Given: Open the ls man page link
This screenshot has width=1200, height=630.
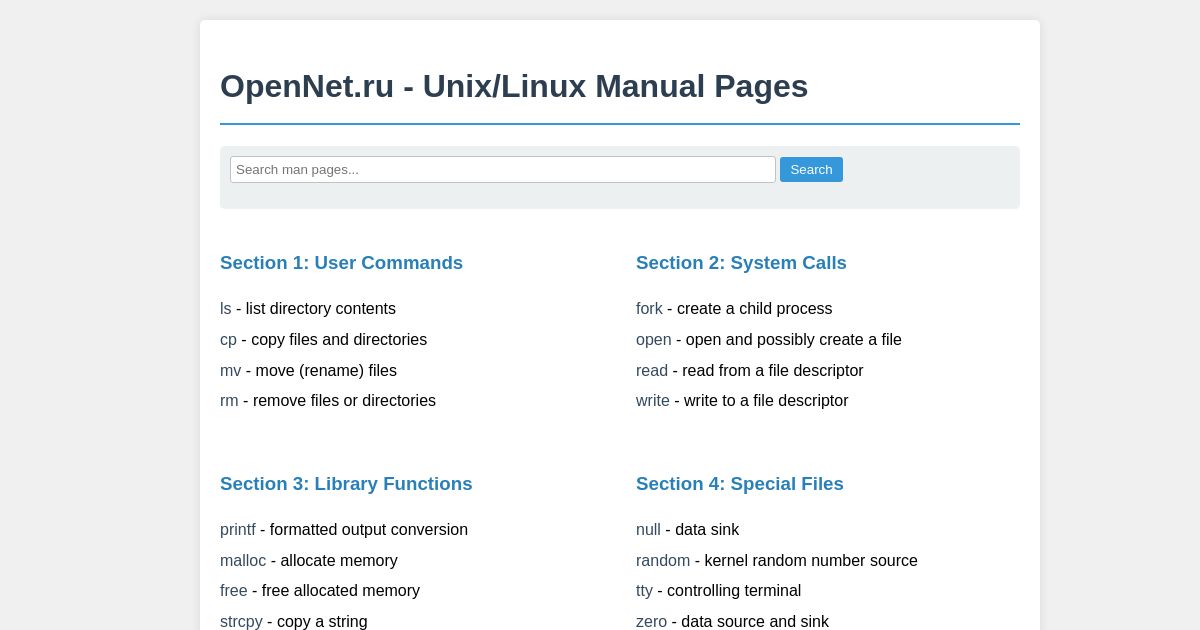Looking at the screenshot, I should click(225, 309).
